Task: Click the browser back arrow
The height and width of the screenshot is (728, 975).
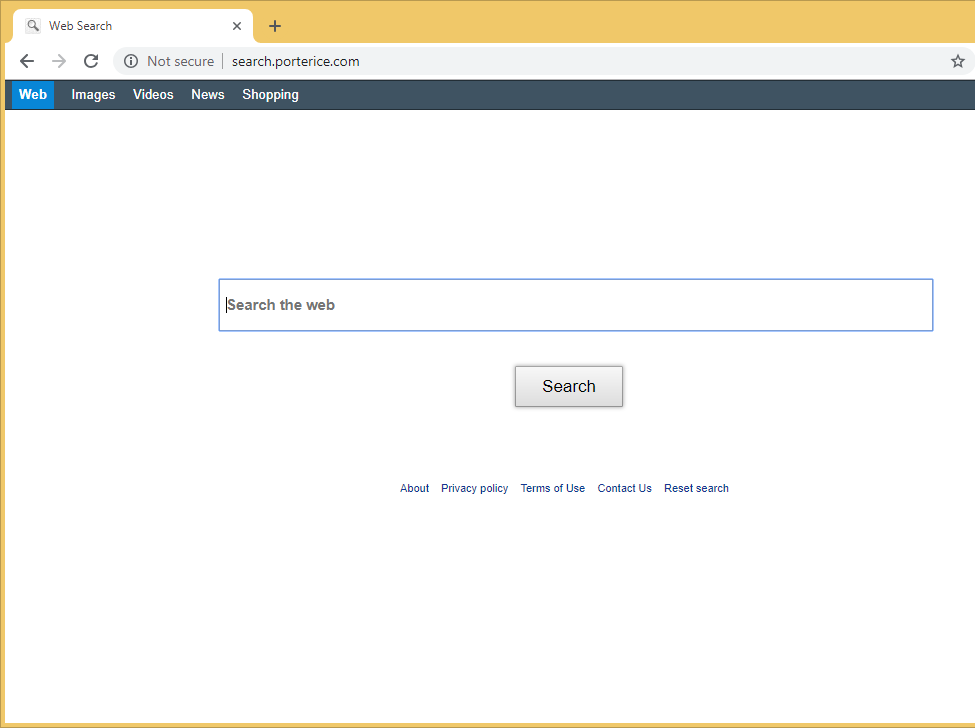Action: (27, 61)
